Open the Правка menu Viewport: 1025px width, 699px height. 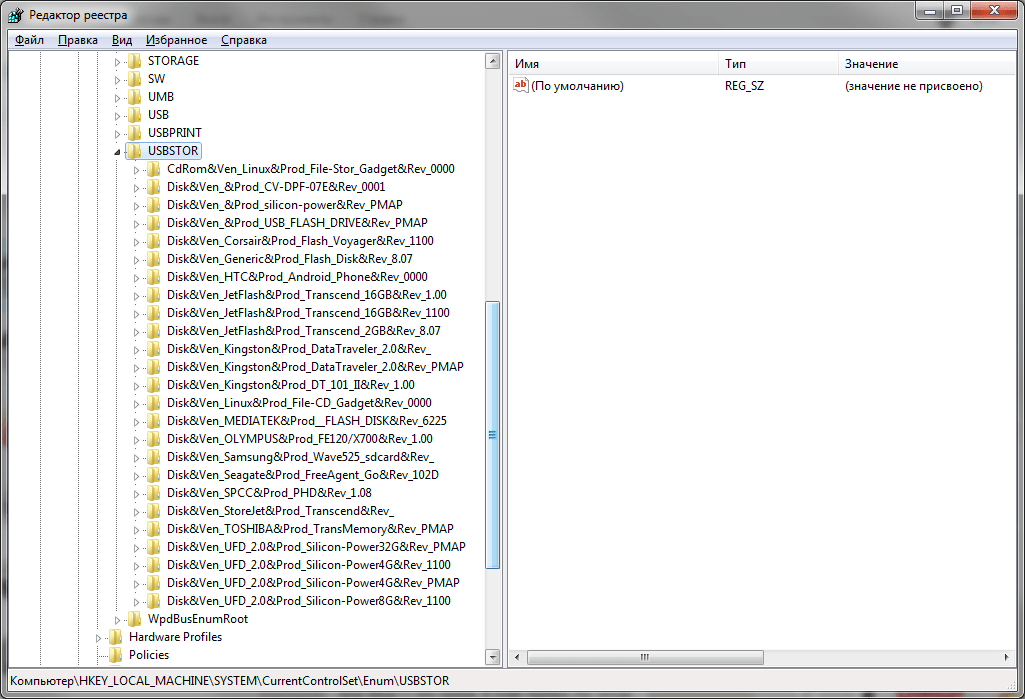point(78,40)
